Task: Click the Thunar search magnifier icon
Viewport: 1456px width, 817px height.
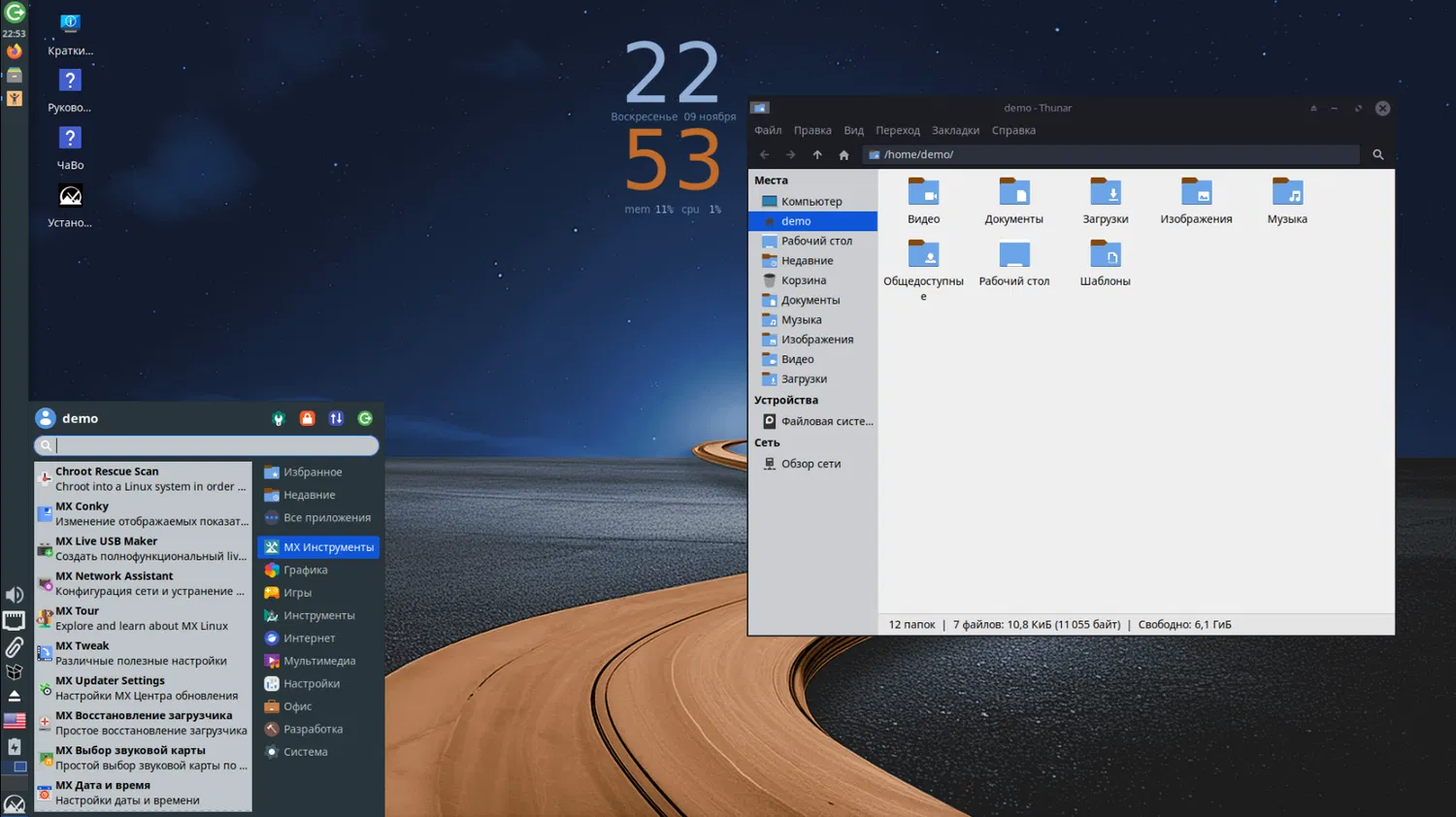Action: point(1377,154)
